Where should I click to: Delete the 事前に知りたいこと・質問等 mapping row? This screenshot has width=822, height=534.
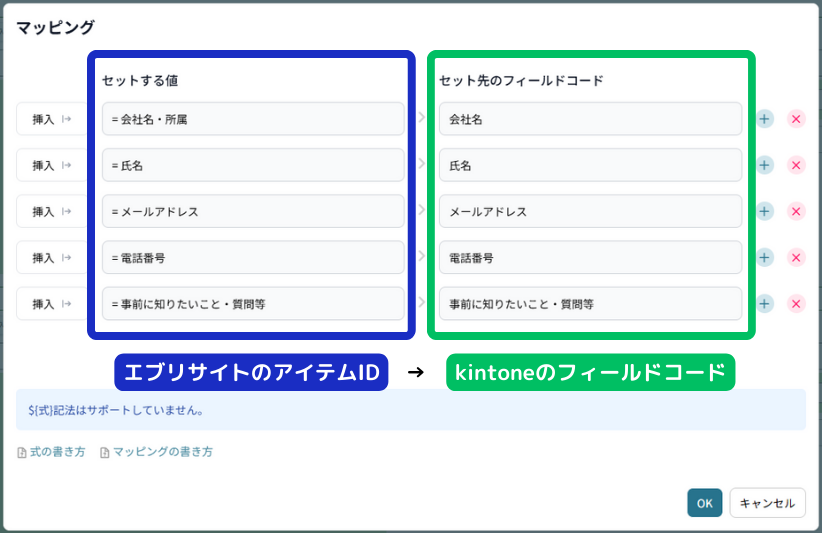[796, 303]
